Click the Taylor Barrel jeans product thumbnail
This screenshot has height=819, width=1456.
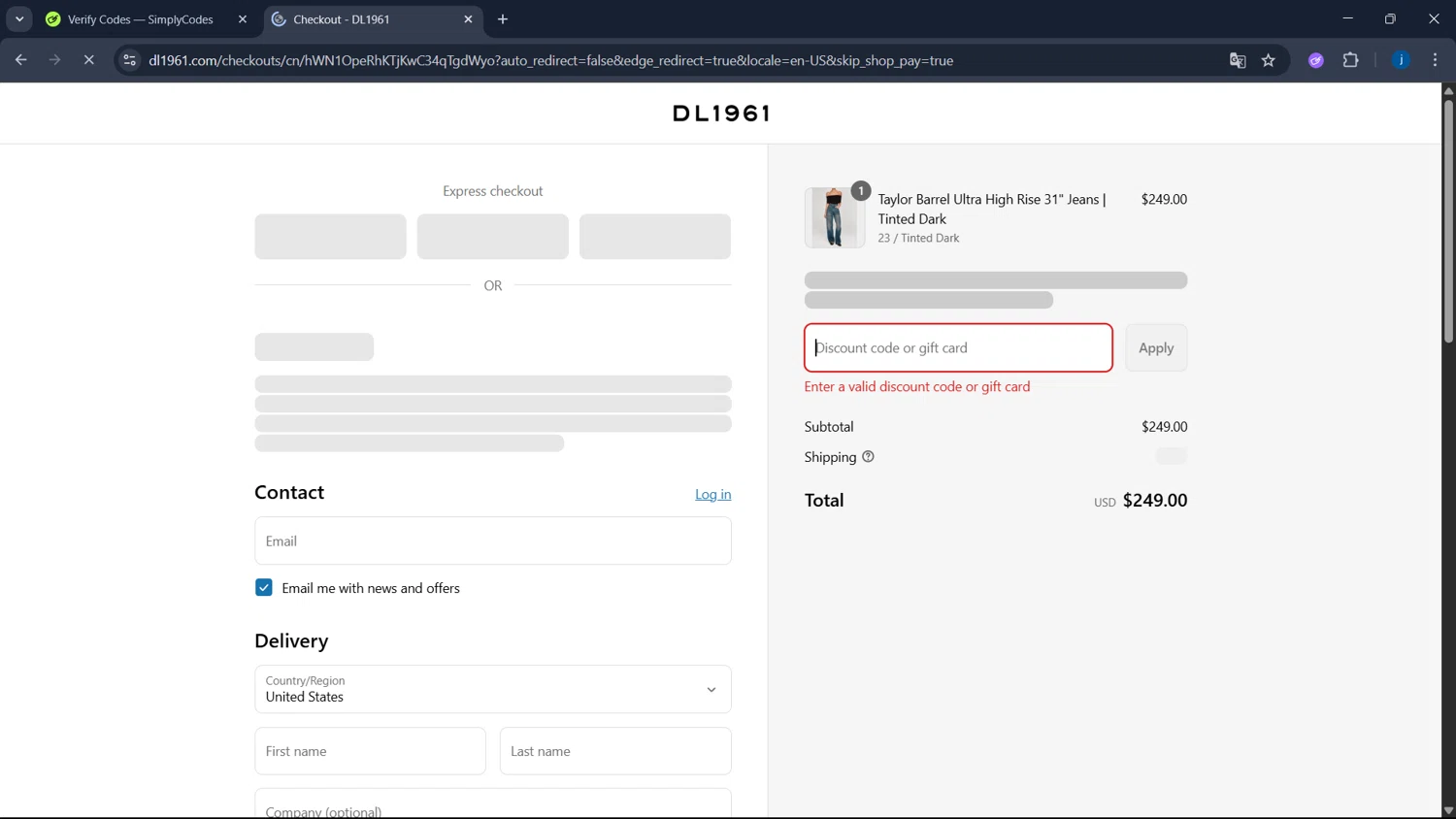[x=835, y=218]
